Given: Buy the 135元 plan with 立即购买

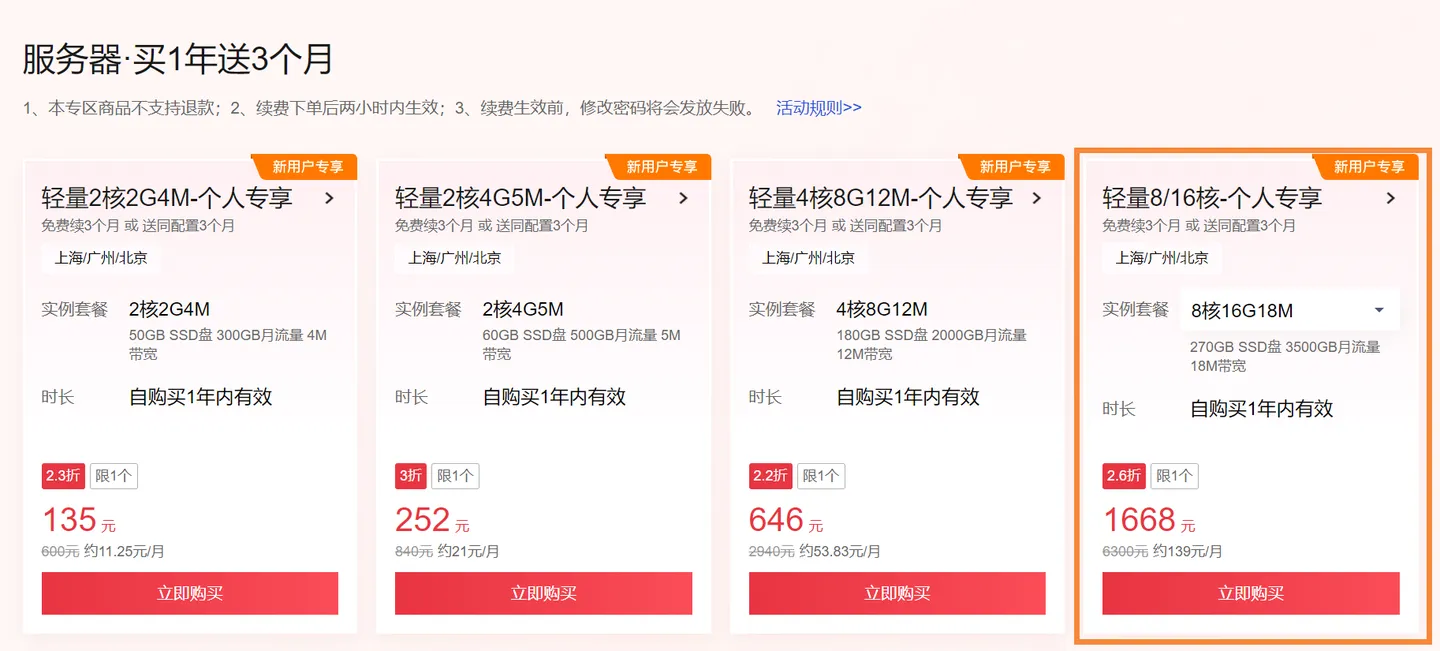Looking at the screenshot, I should (190, 593).
